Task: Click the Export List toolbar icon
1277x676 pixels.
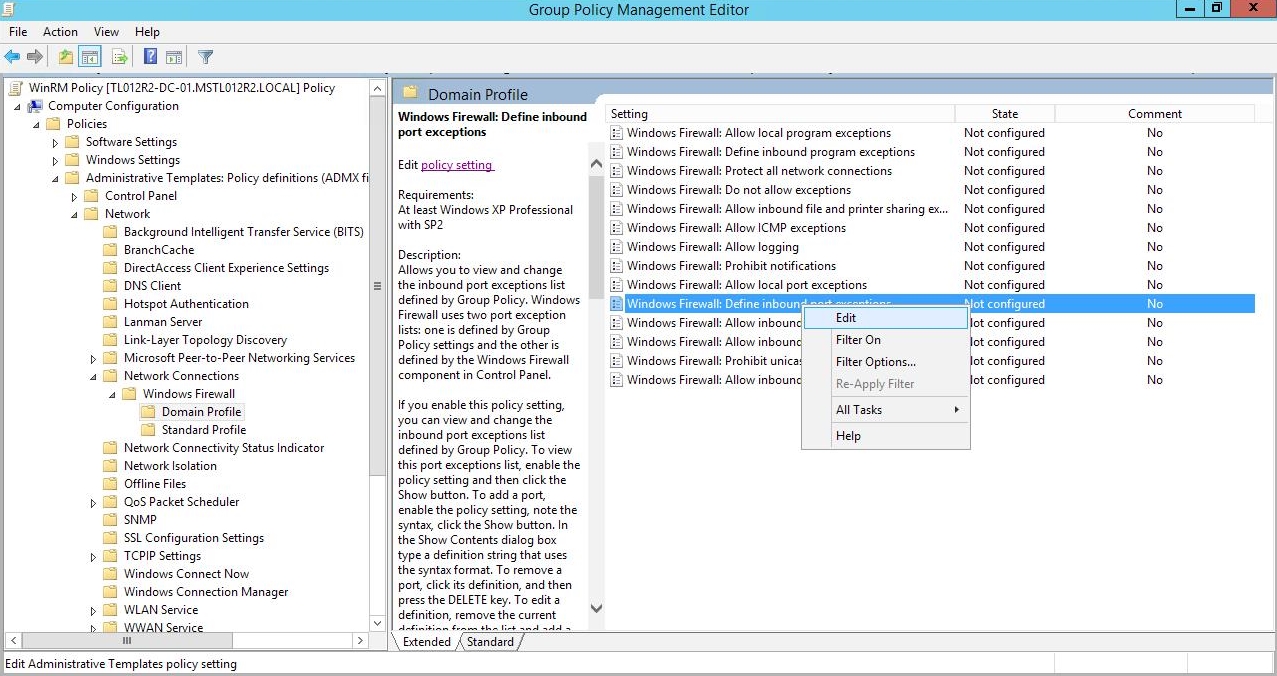Action: [120, 57]
